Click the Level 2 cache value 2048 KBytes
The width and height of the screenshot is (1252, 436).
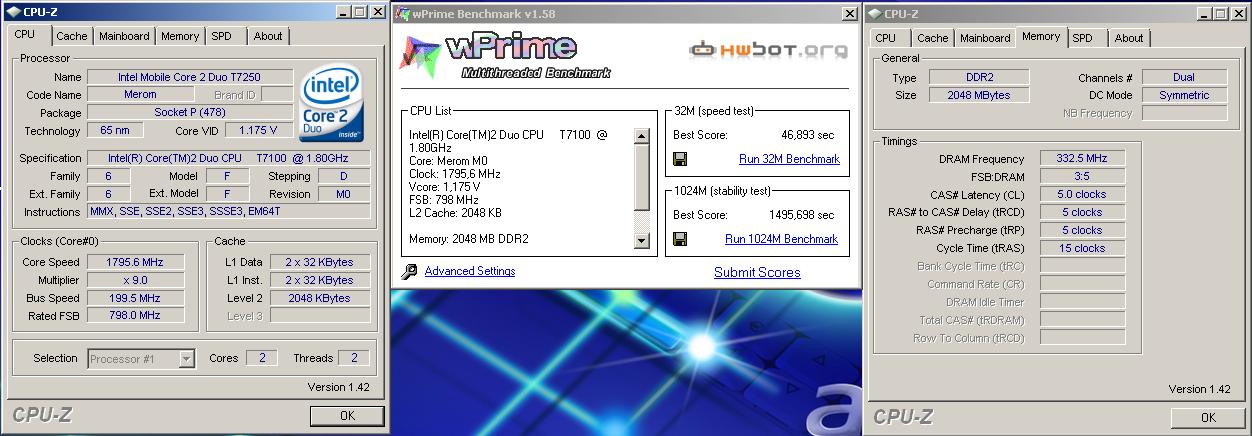pos(318,298)
